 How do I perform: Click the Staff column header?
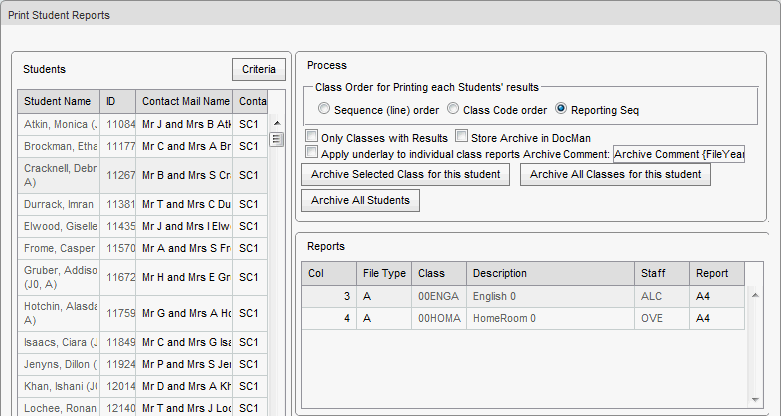[x=662, y=274]
